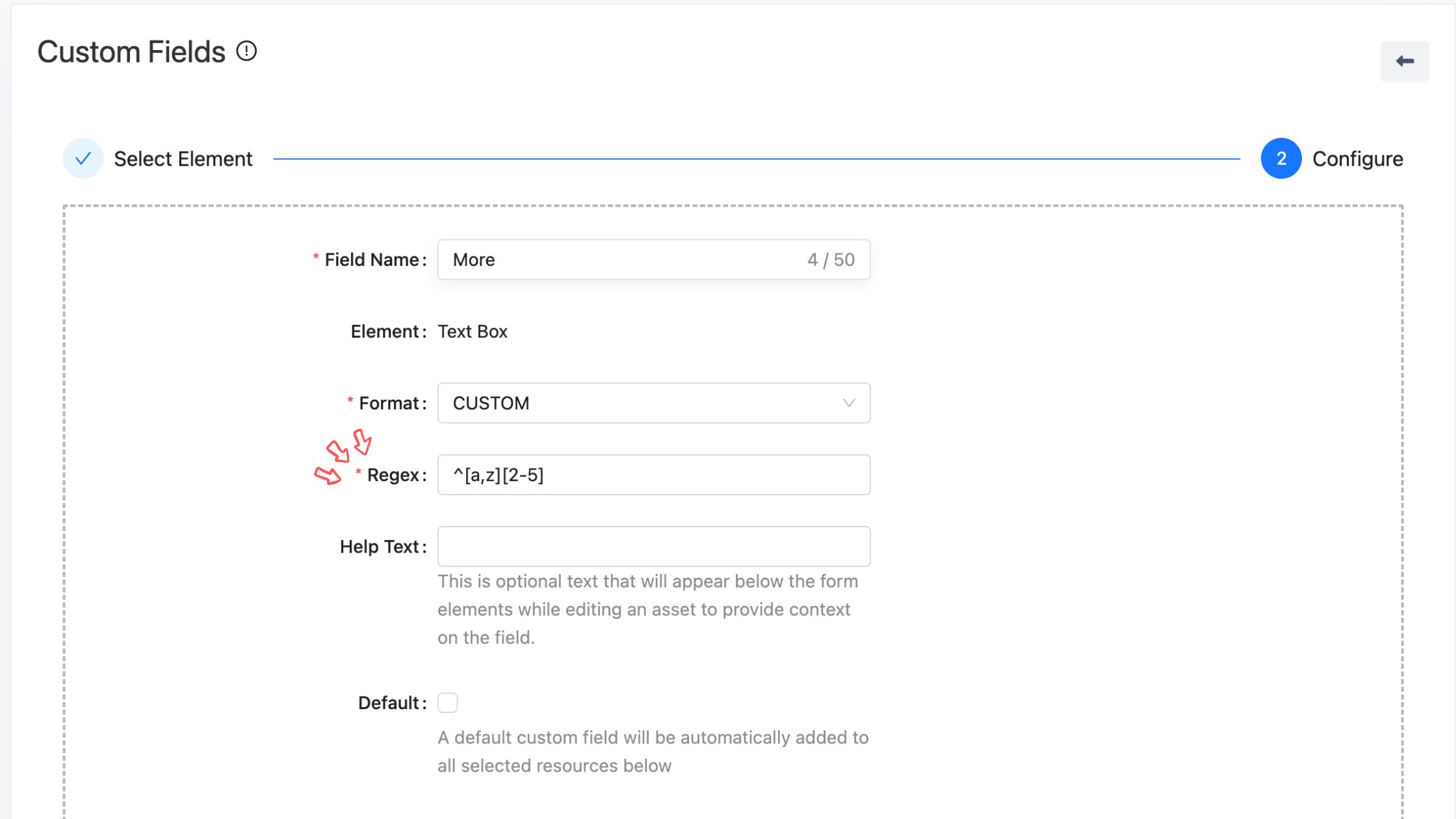Click the info icon beside Custom Fields
Viewport: 1456px width, 819px height.
[x=246, y=51]
